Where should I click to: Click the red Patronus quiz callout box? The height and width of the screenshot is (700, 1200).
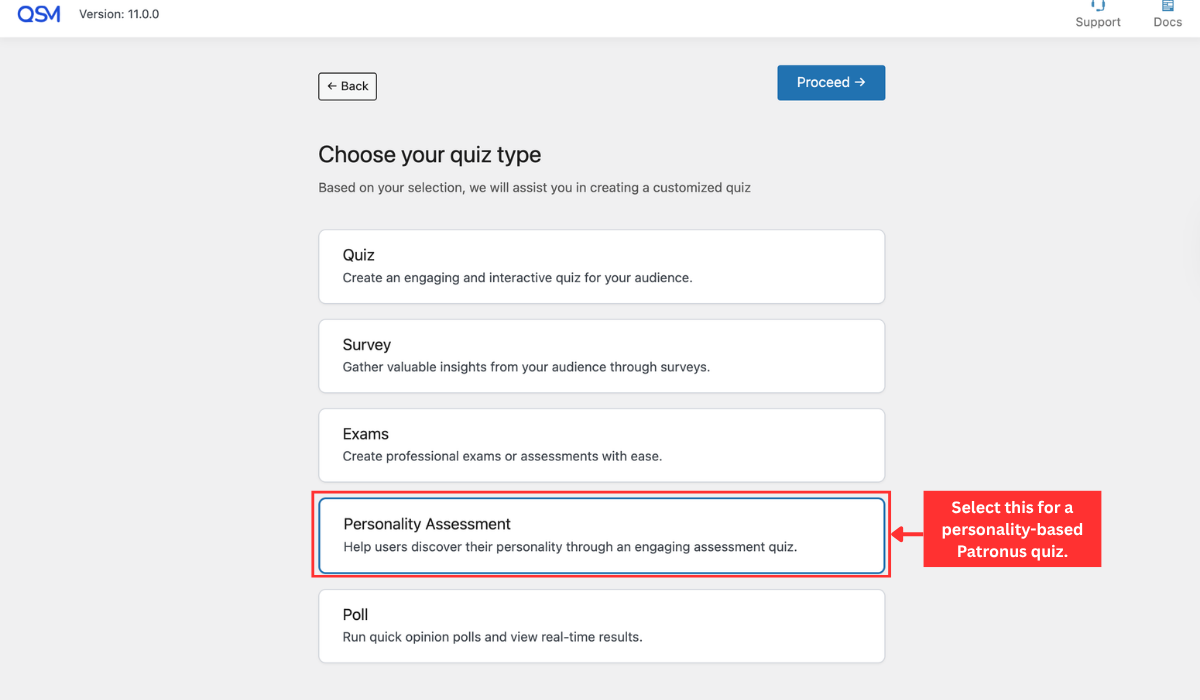click(x=1011, y=529)
